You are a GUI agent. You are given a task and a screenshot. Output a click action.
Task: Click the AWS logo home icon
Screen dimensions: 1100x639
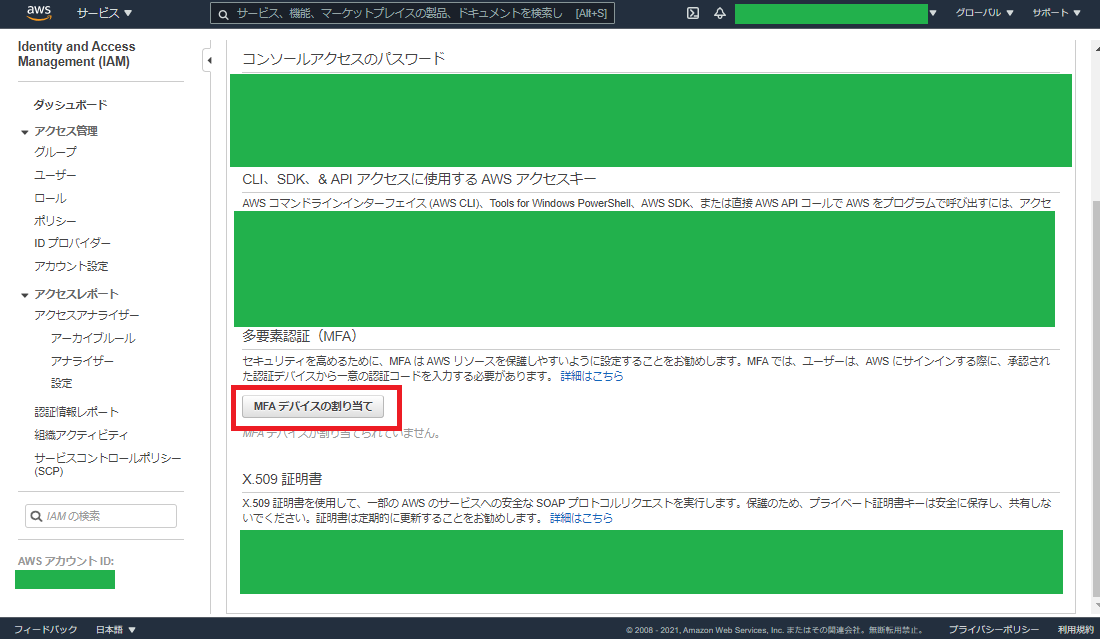point(39,13)
